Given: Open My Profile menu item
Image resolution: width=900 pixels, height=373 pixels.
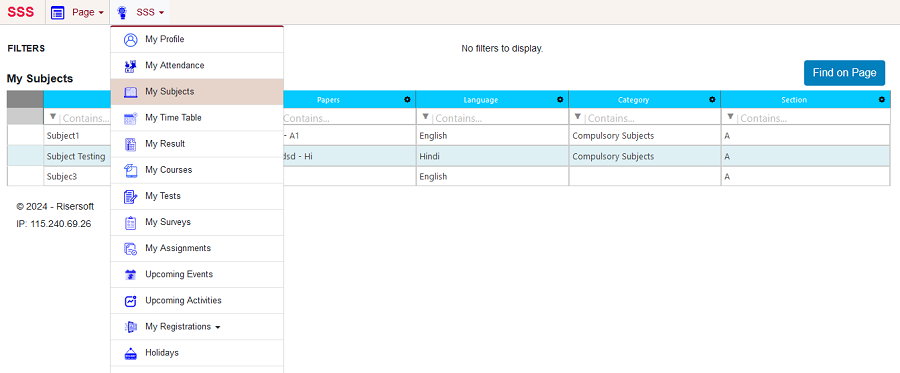Looking at the screenshot, I should click(x=197, y=40).
